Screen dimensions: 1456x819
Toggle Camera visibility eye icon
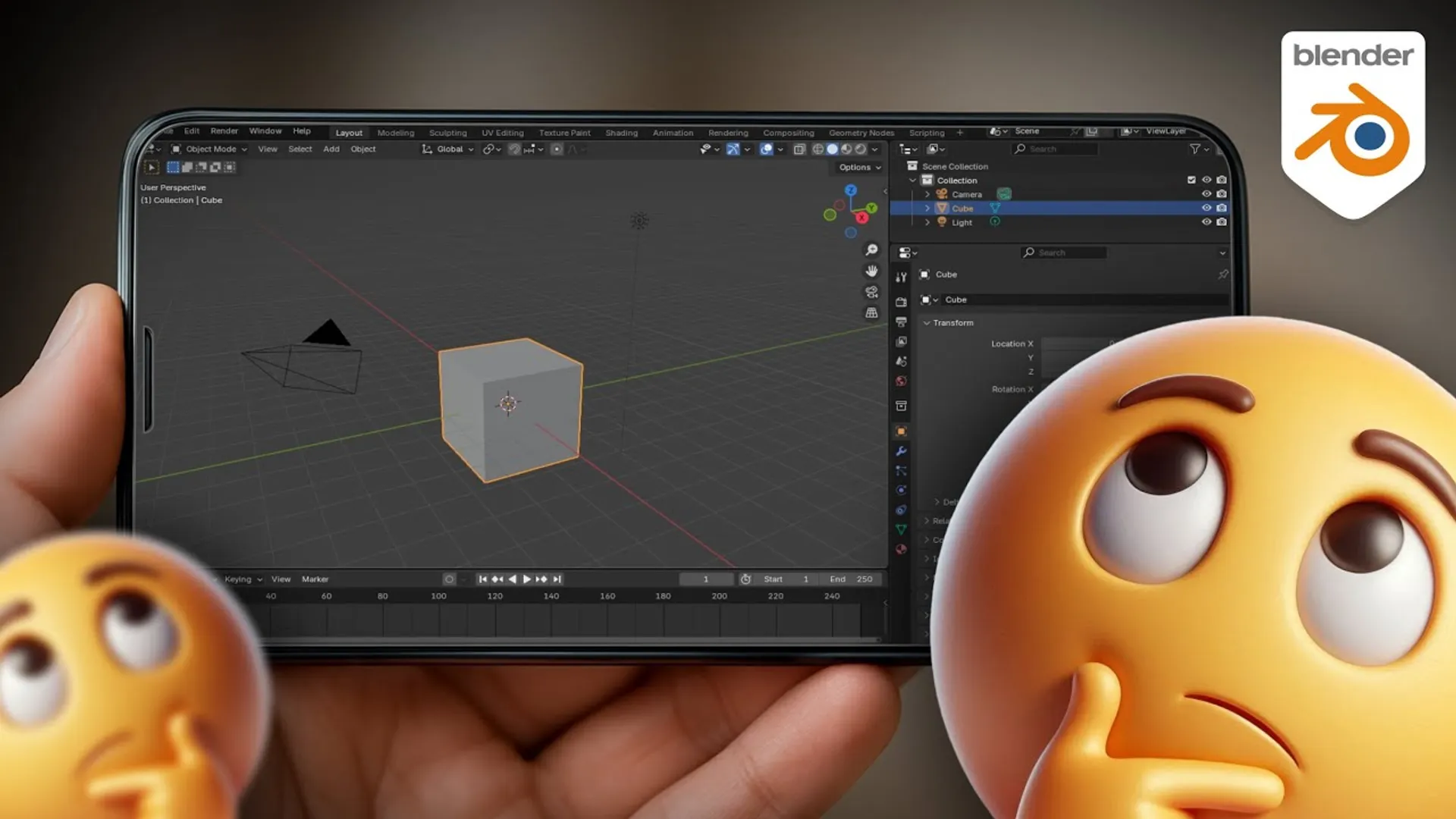pos(1207,194)
